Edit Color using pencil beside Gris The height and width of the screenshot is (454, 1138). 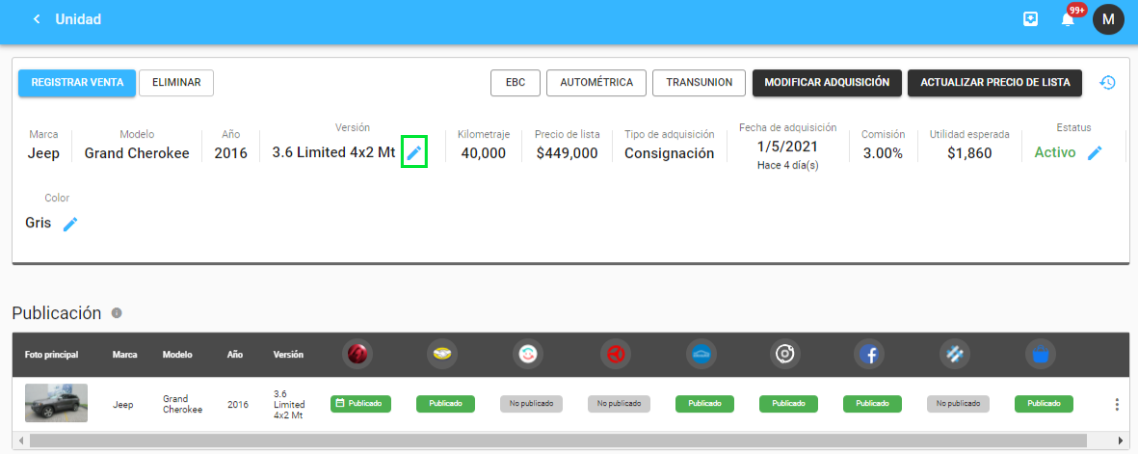70,223
